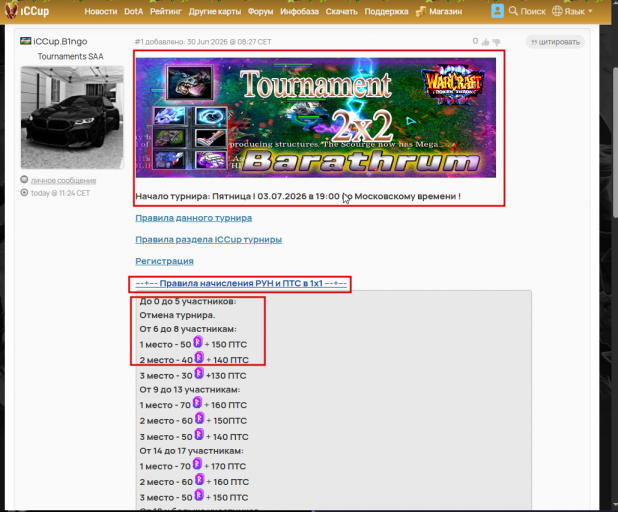The width and height of the screenshot is (618, 512).
Task: Click the Поиск magnifier icon
Action: tap(513, 11)
